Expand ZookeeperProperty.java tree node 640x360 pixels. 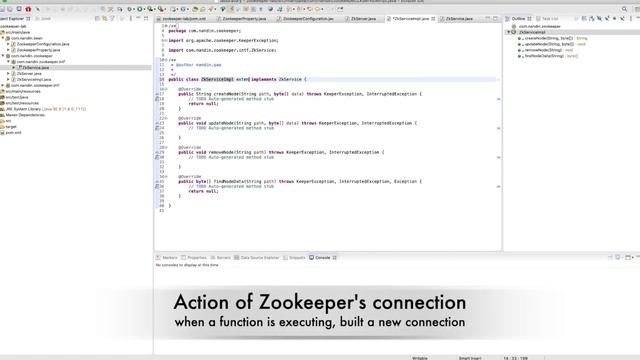click(x=8, y=50)
